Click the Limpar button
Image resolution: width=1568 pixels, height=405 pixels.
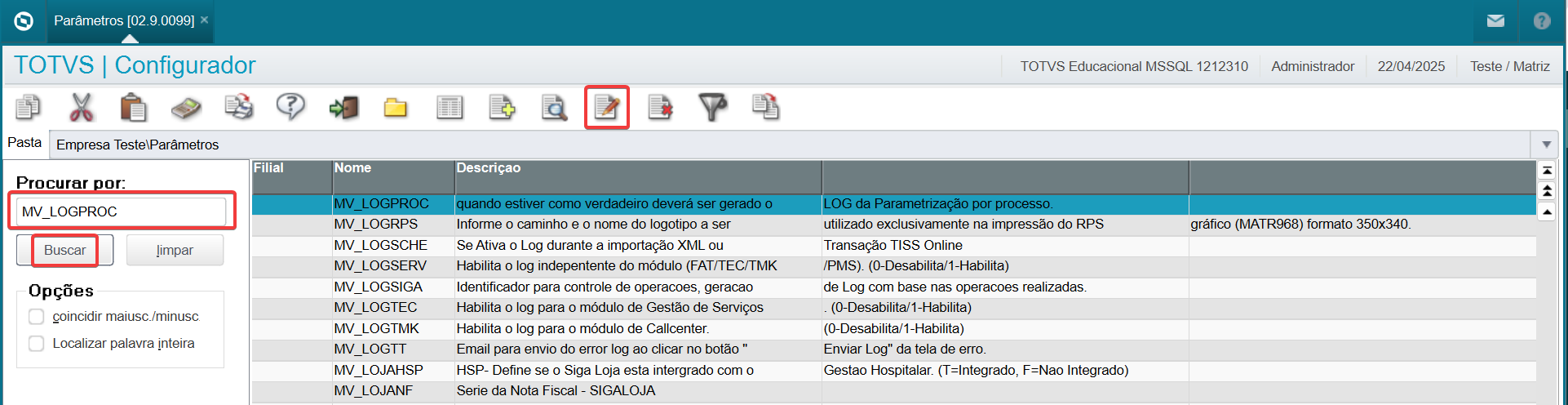tap(175, 250)
